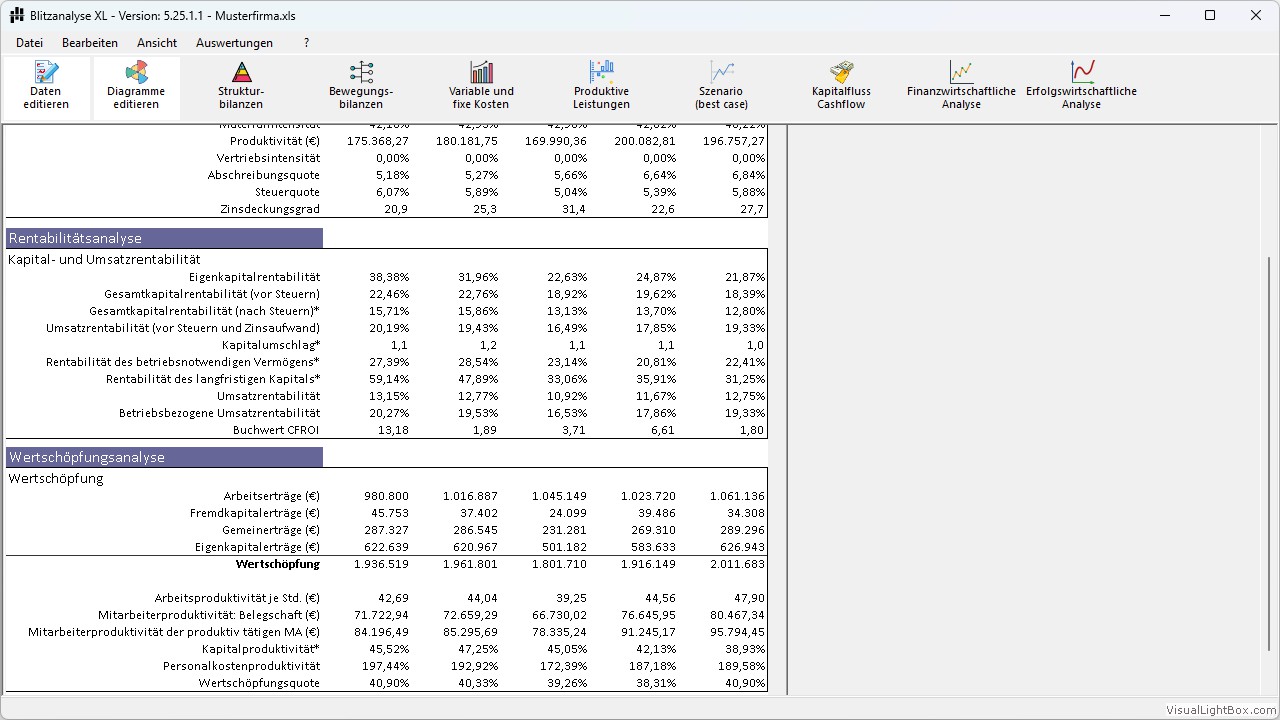Select the Wertschöpfungsanalyse section header
Image resolution: width=1280 pixels, height=720 pixels.
click(x=164, y=457)
